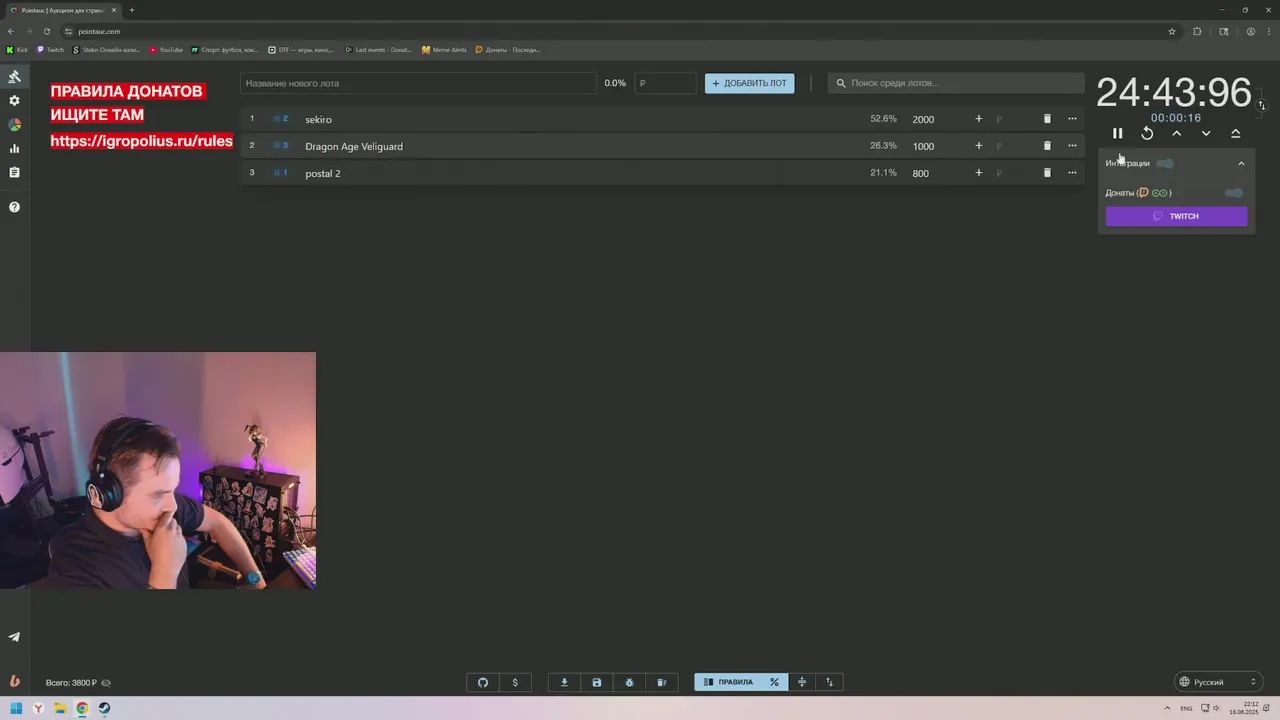Click the save floppy icon in bottom toolbar
The image size is (1280, 720).
597,682
